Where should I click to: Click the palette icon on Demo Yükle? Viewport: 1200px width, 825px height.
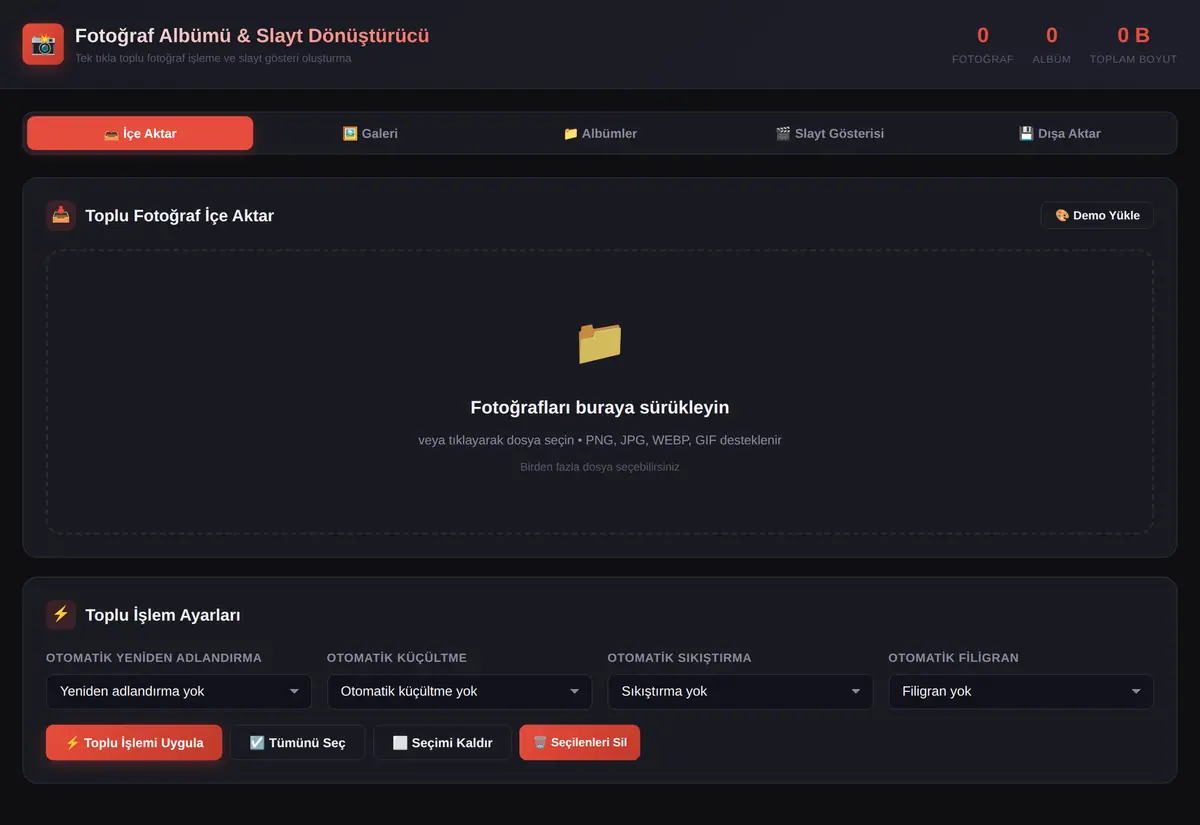coord(1062,215)
